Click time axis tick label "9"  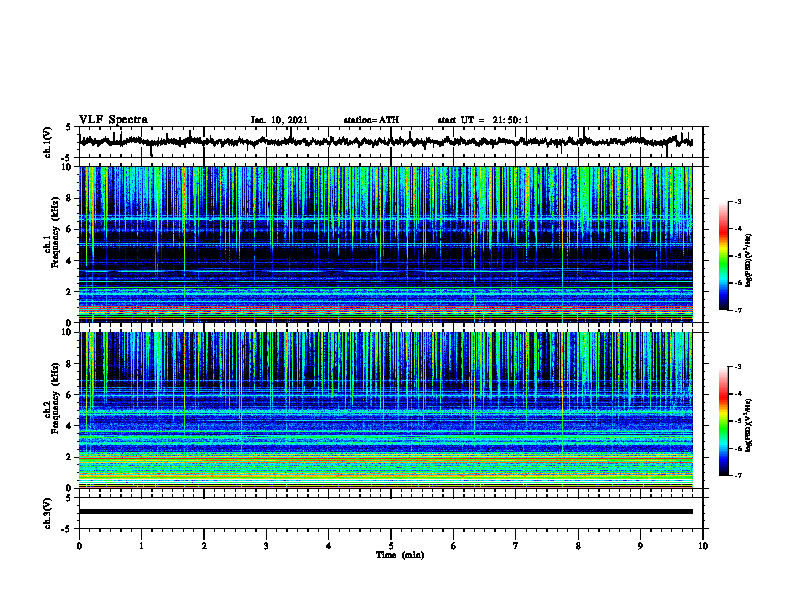click(640, 546)
